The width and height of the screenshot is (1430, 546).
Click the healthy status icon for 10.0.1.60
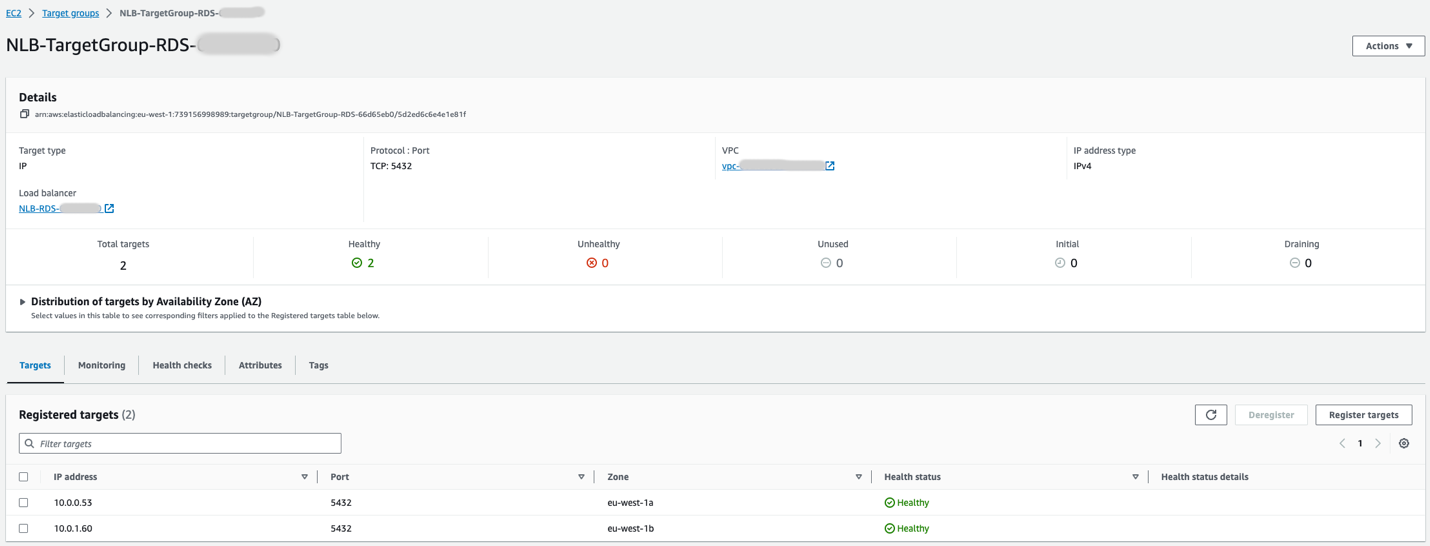pos(890,528)
